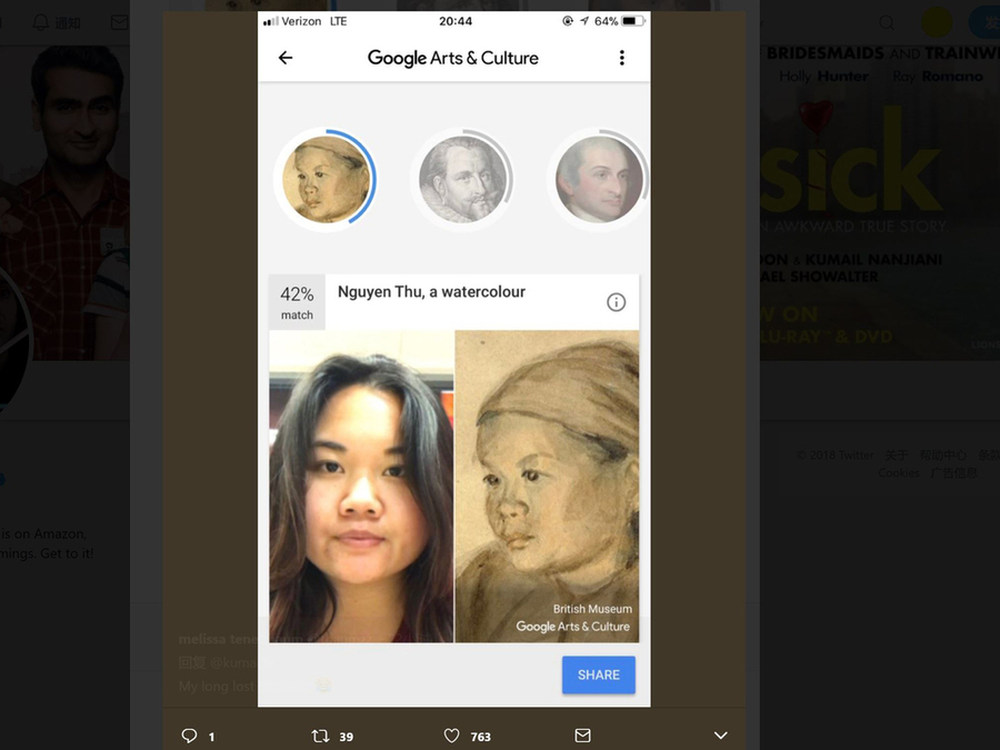Select the second engraved portrait thumbnail
Viewport: 1000px width, 750px height.
[x=463, y=179]
